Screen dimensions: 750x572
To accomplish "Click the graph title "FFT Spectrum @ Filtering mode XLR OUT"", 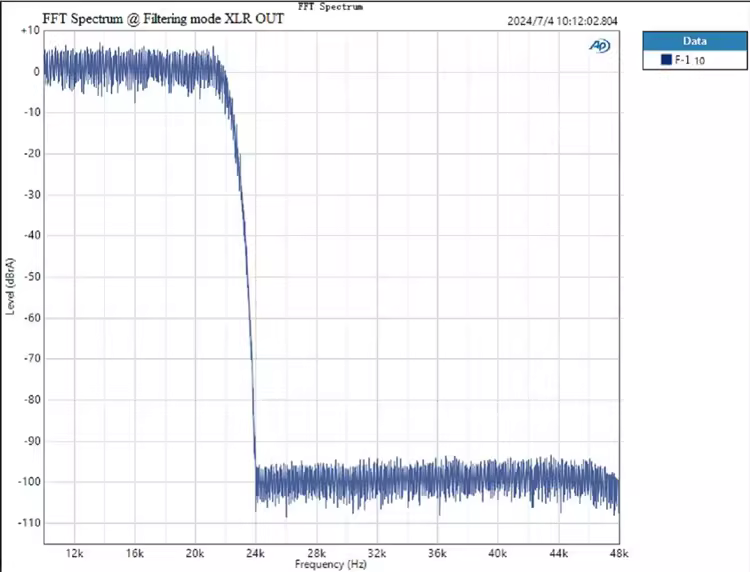I will 164,19.
